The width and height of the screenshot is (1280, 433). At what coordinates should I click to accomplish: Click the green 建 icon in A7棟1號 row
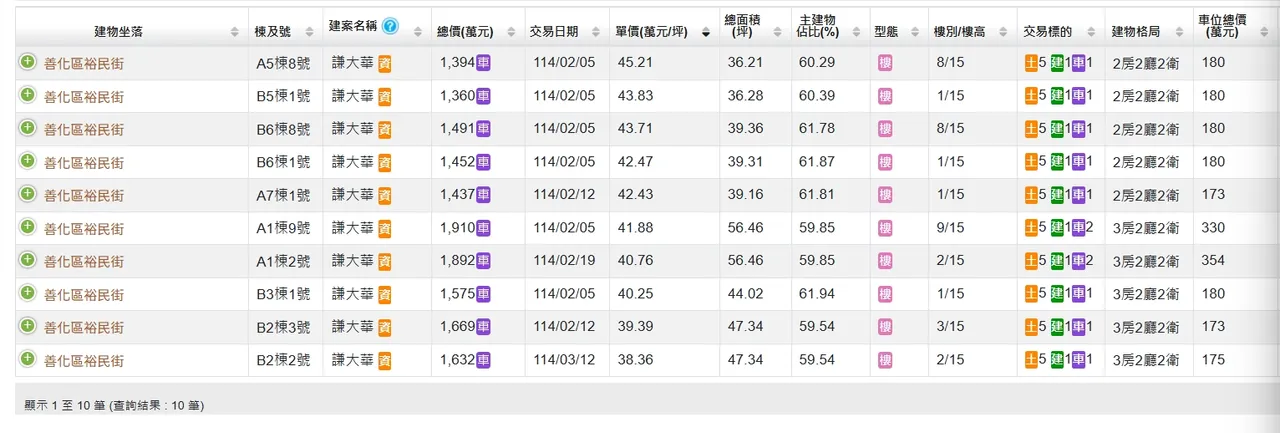(x=1057, y=195)
